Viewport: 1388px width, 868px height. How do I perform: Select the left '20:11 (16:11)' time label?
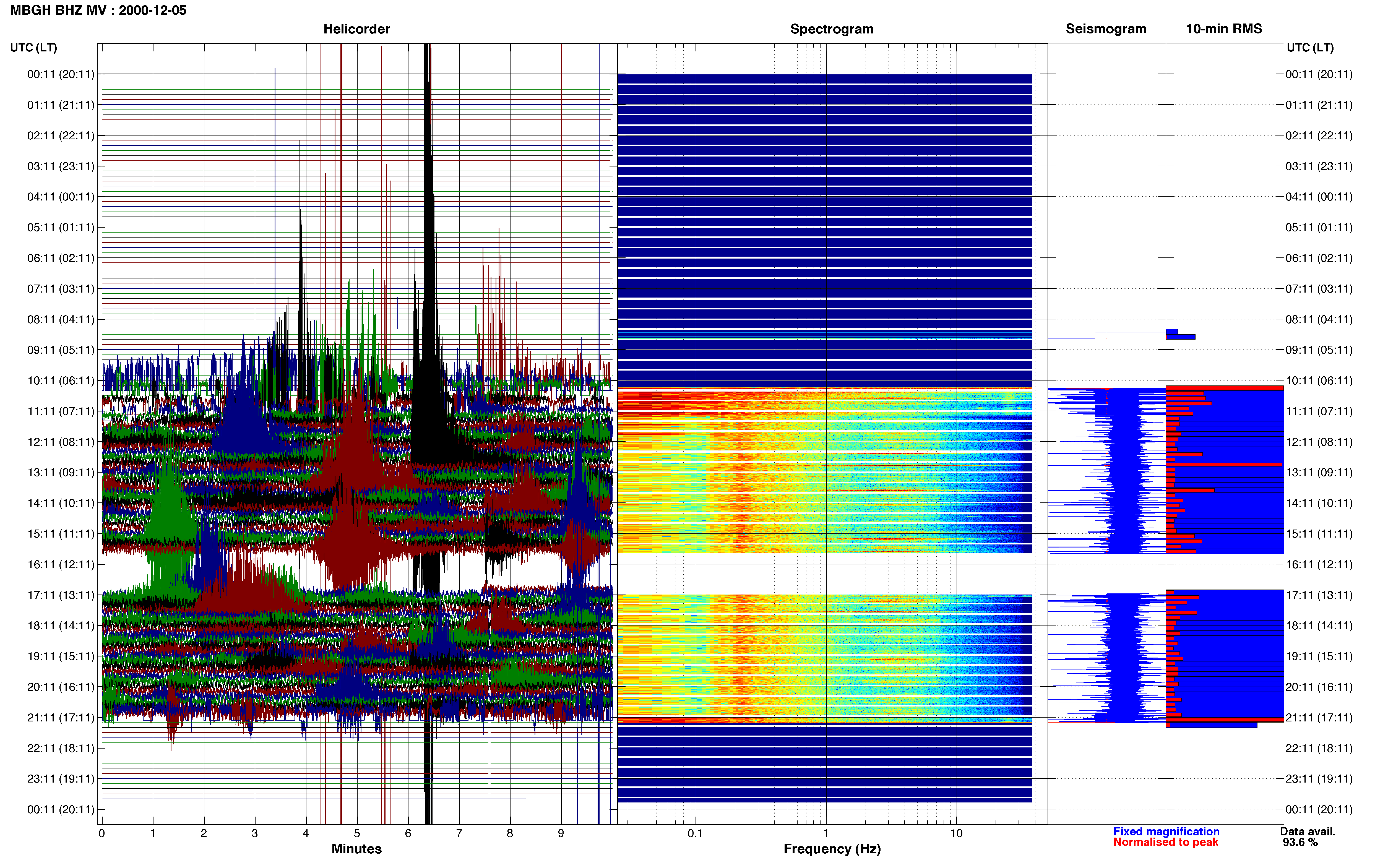click(x=61, y=687)
